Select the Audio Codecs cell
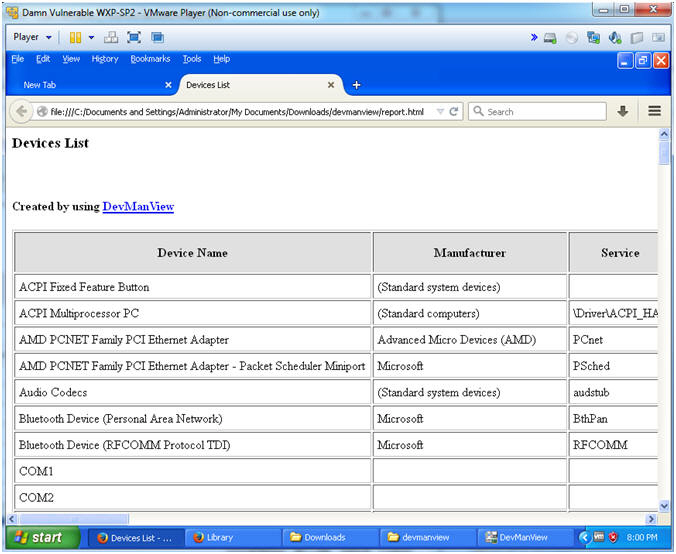 tap(192, 392)
